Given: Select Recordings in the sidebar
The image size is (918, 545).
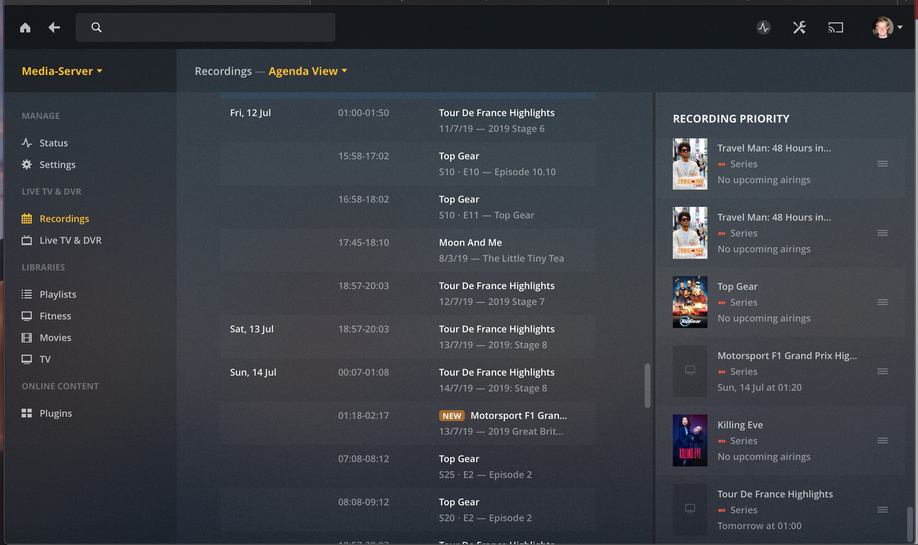Looking at the screenshot, I should click(64, 218).
